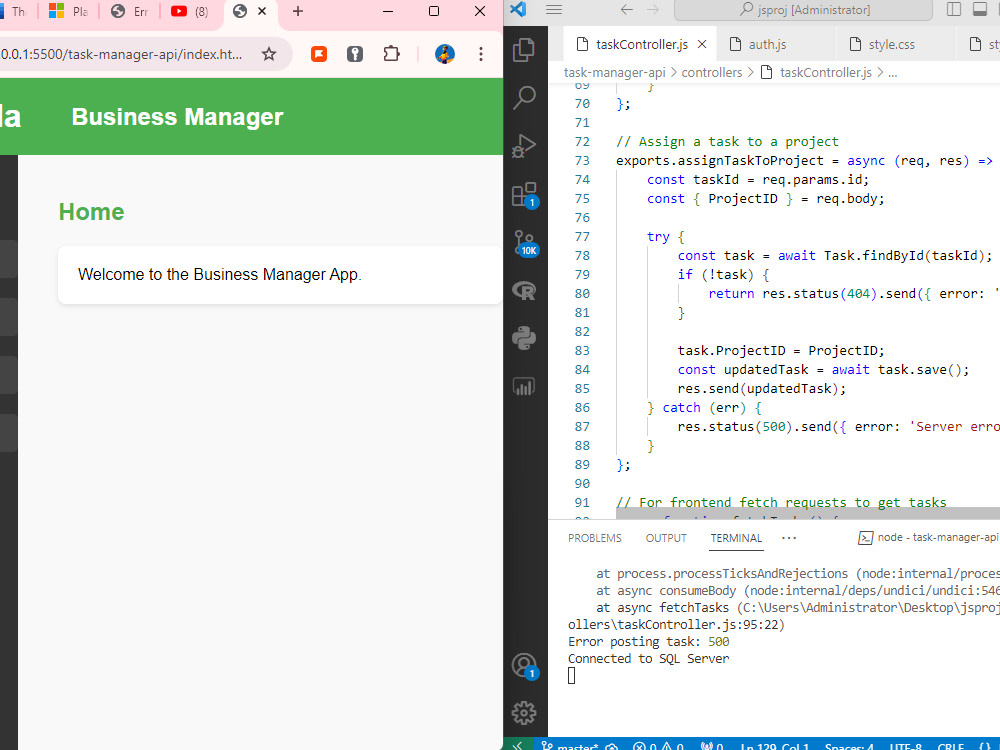
Task: Open errors and warnings count in status bar
Action: click(658, 746)
